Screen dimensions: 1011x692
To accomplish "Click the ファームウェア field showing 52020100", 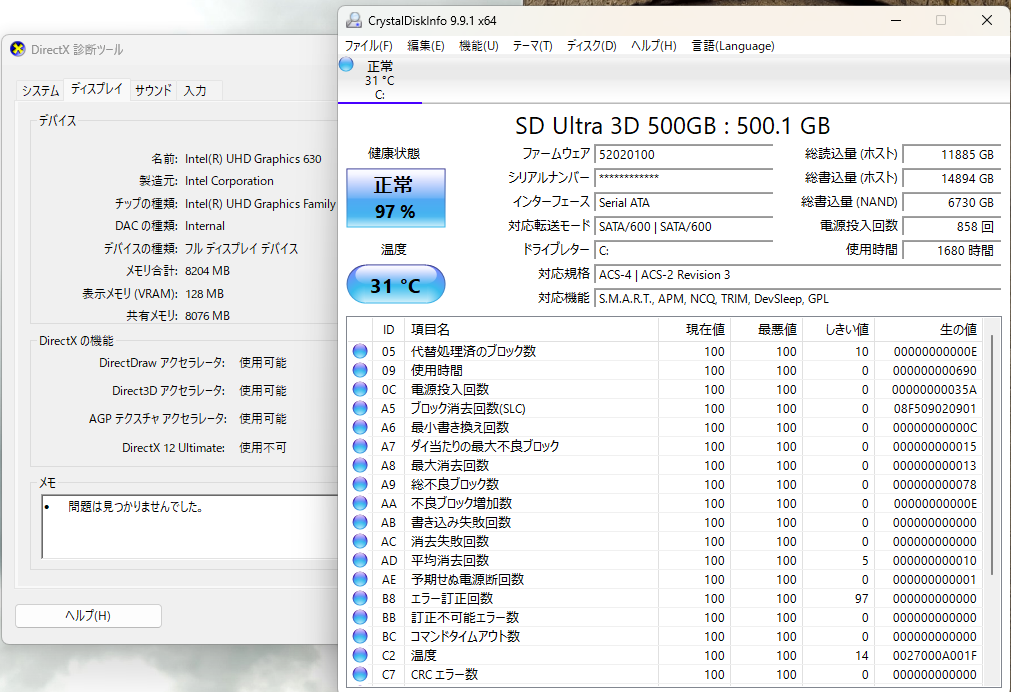I will coord(683,154).
